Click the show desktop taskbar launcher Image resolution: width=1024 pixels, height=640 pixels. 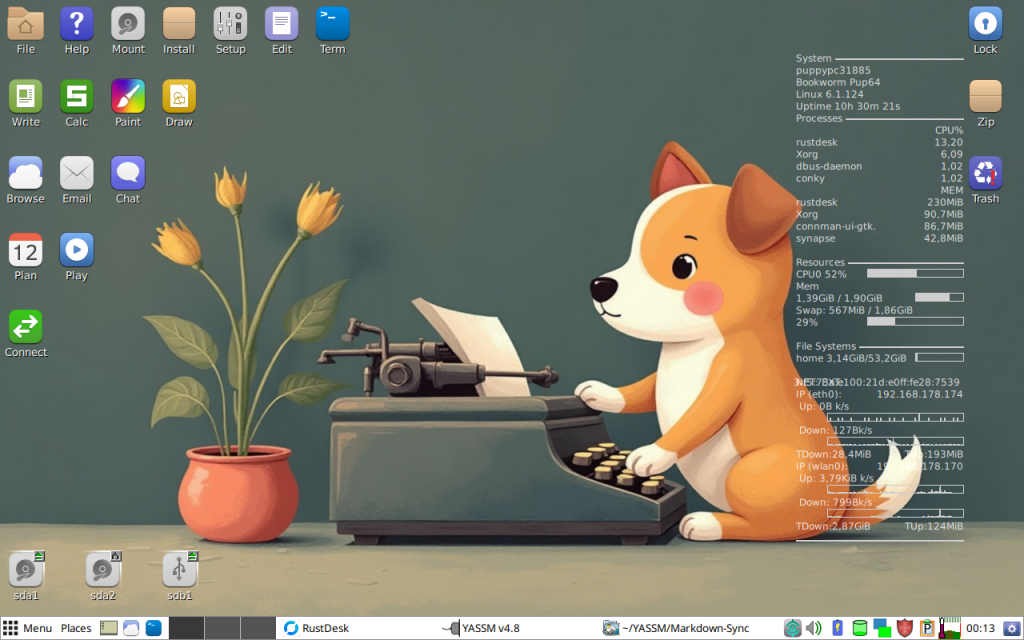108,628
